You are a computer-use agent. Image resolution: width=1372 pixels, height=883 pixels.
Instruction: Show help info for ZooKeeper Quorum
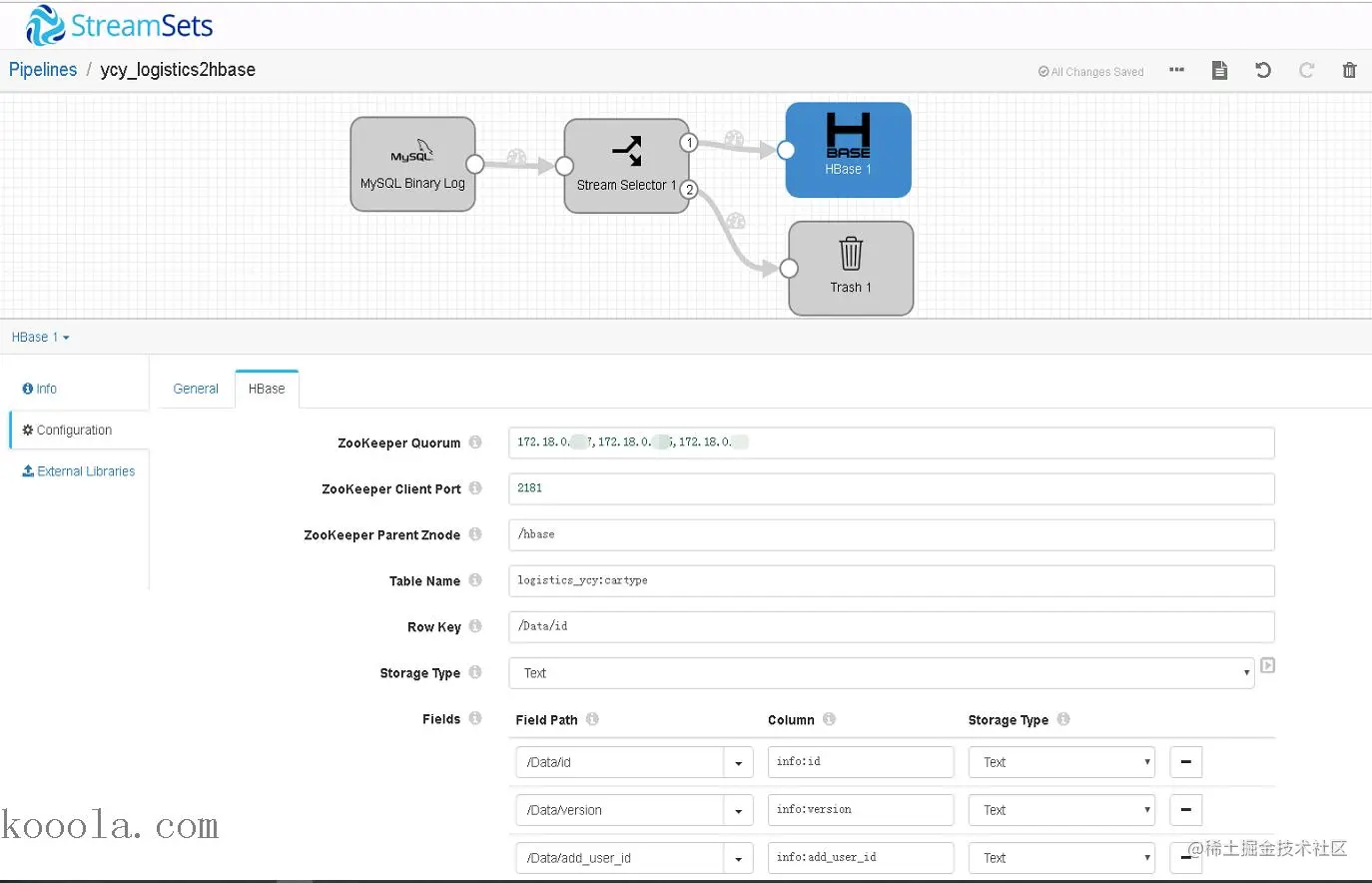click(x=475, y=442)
